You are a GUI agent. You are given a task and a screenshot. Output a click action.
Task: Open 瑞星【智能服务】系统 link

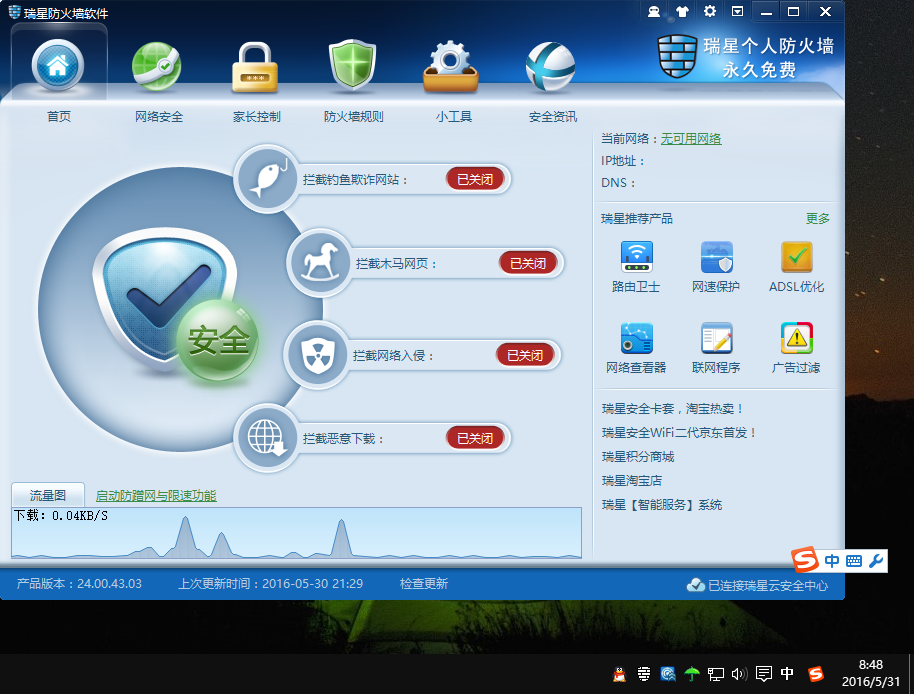[662, 505]
